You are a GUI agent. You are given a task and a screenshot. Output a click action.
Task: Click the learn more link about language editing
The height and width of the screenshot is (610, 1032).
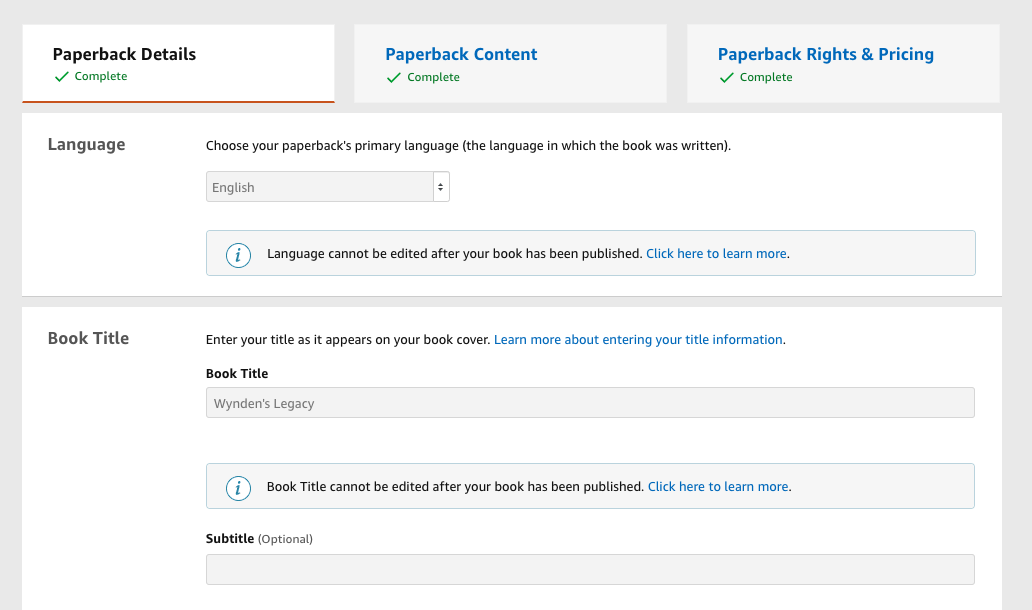[x=716, y=253]
